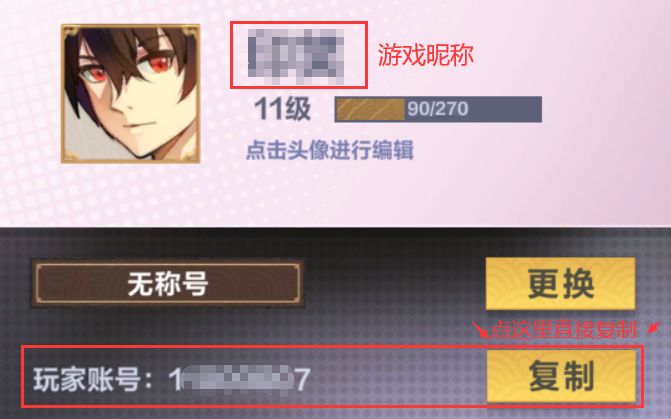The height and width of the screenshot is (419, 671).
Task: Click the yellow 复制 button
Action: 561,376
